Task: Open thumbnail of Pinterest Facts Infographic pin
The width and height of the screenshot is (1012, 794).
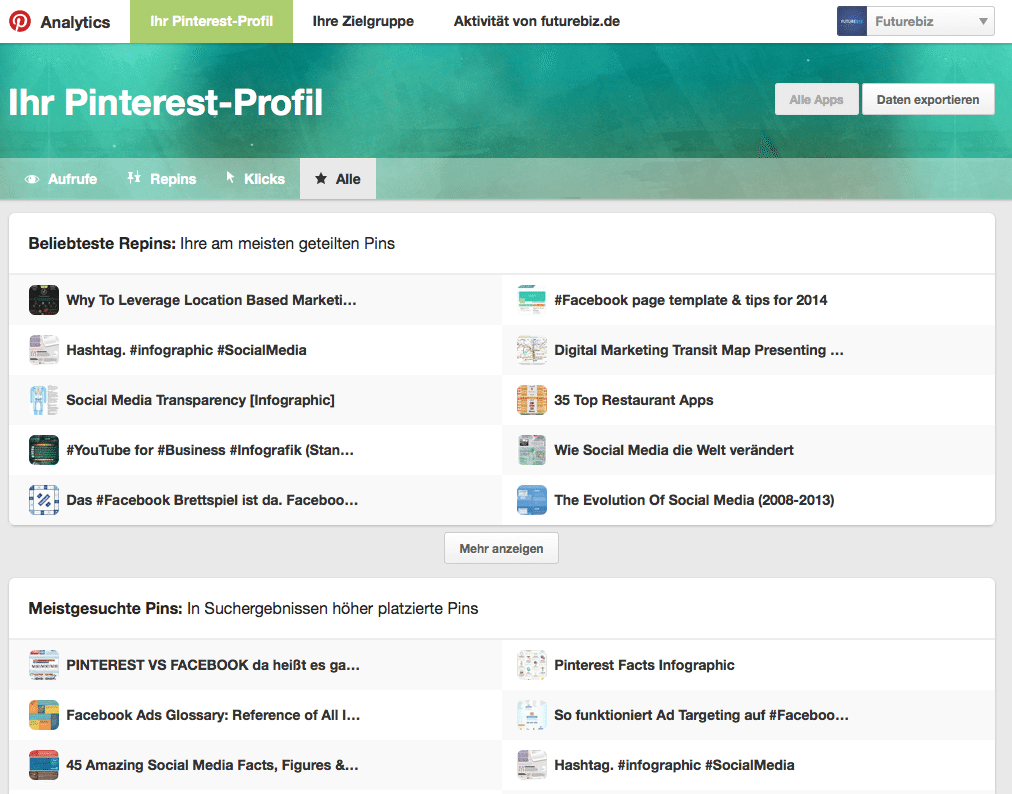Action: point(532,665)
